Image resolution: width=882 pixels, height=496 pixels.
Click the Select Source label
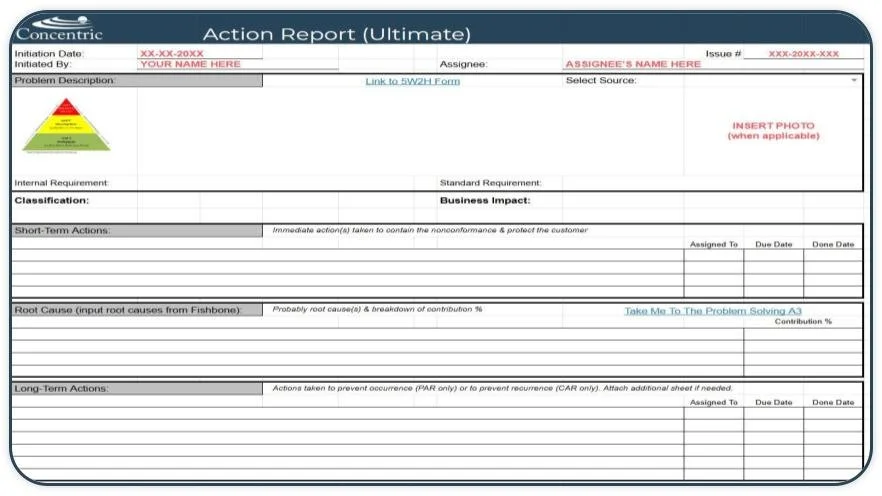pos(601,80)
